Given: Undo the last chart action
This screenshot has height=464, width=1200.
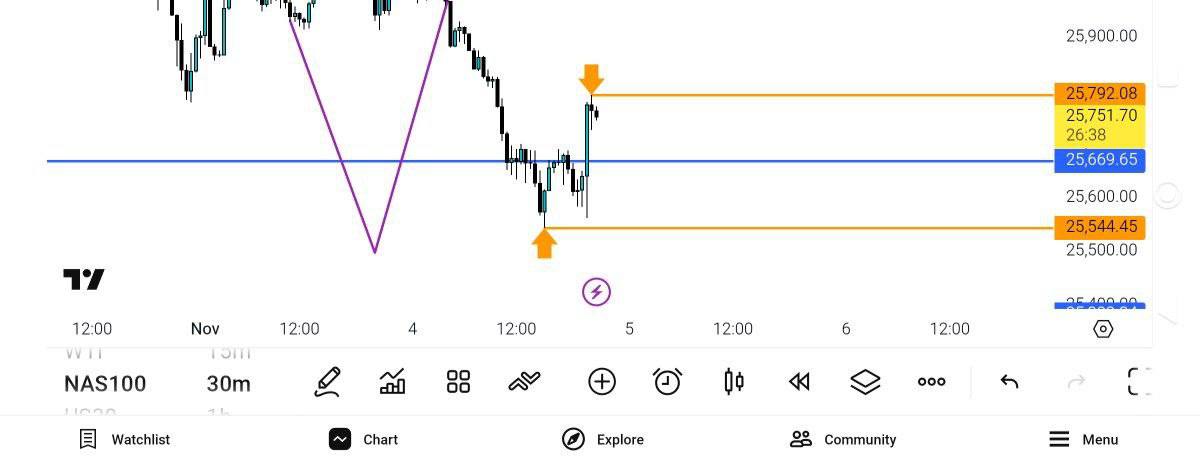Looking at the screenshot, I should click(1009, 382).
